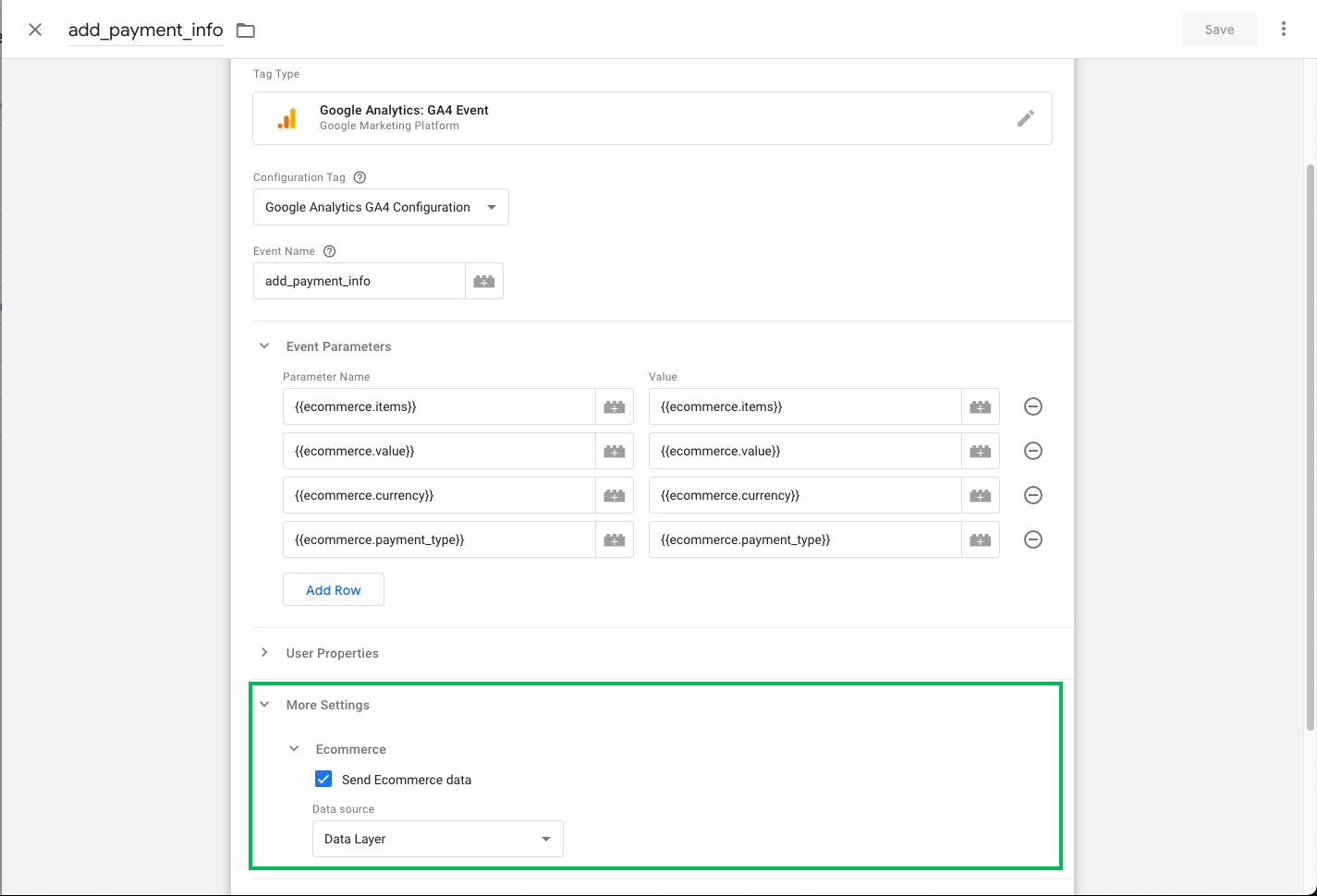Insert variable for Event Name field
Screen dimensions: 1317x896
(x=484, y=281)
